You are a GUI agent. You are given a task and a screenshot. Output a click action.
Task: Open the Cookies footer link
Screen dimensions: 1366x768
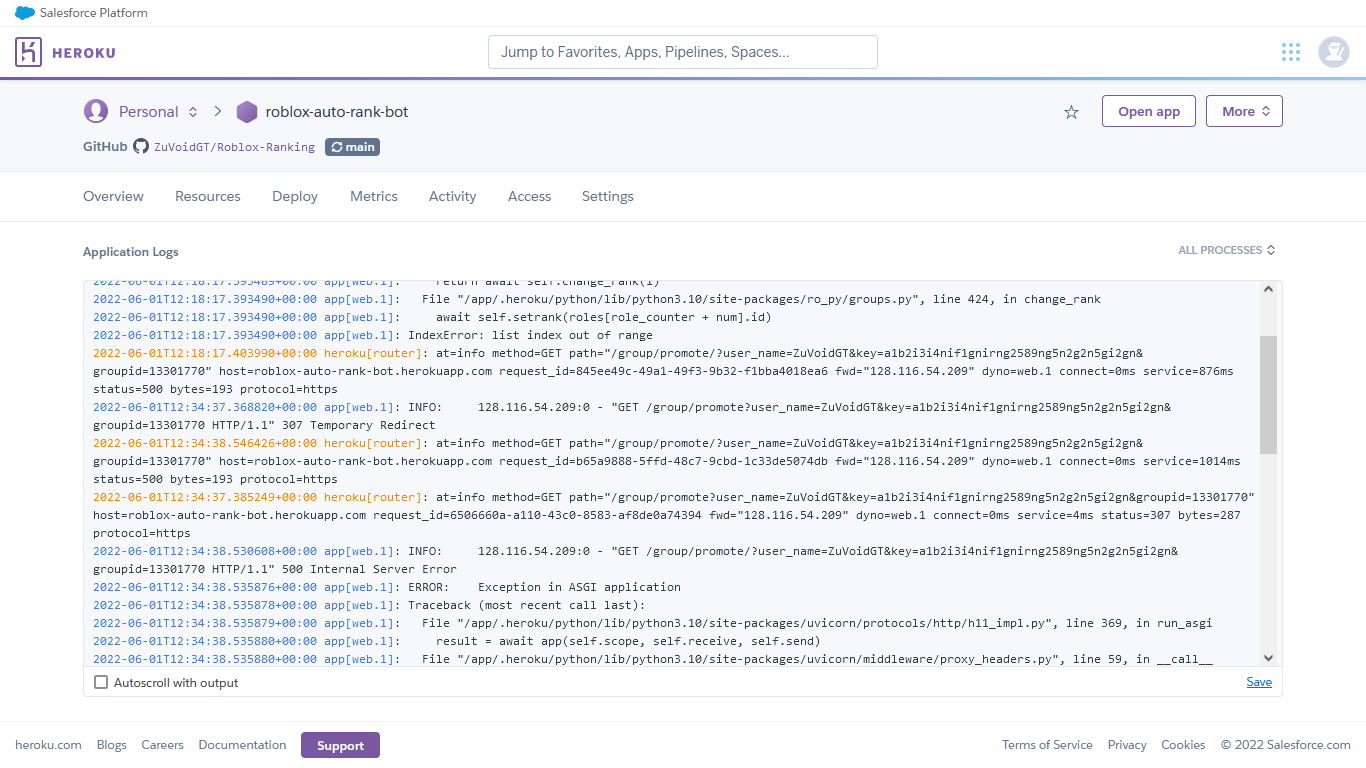click(1183, 745)
